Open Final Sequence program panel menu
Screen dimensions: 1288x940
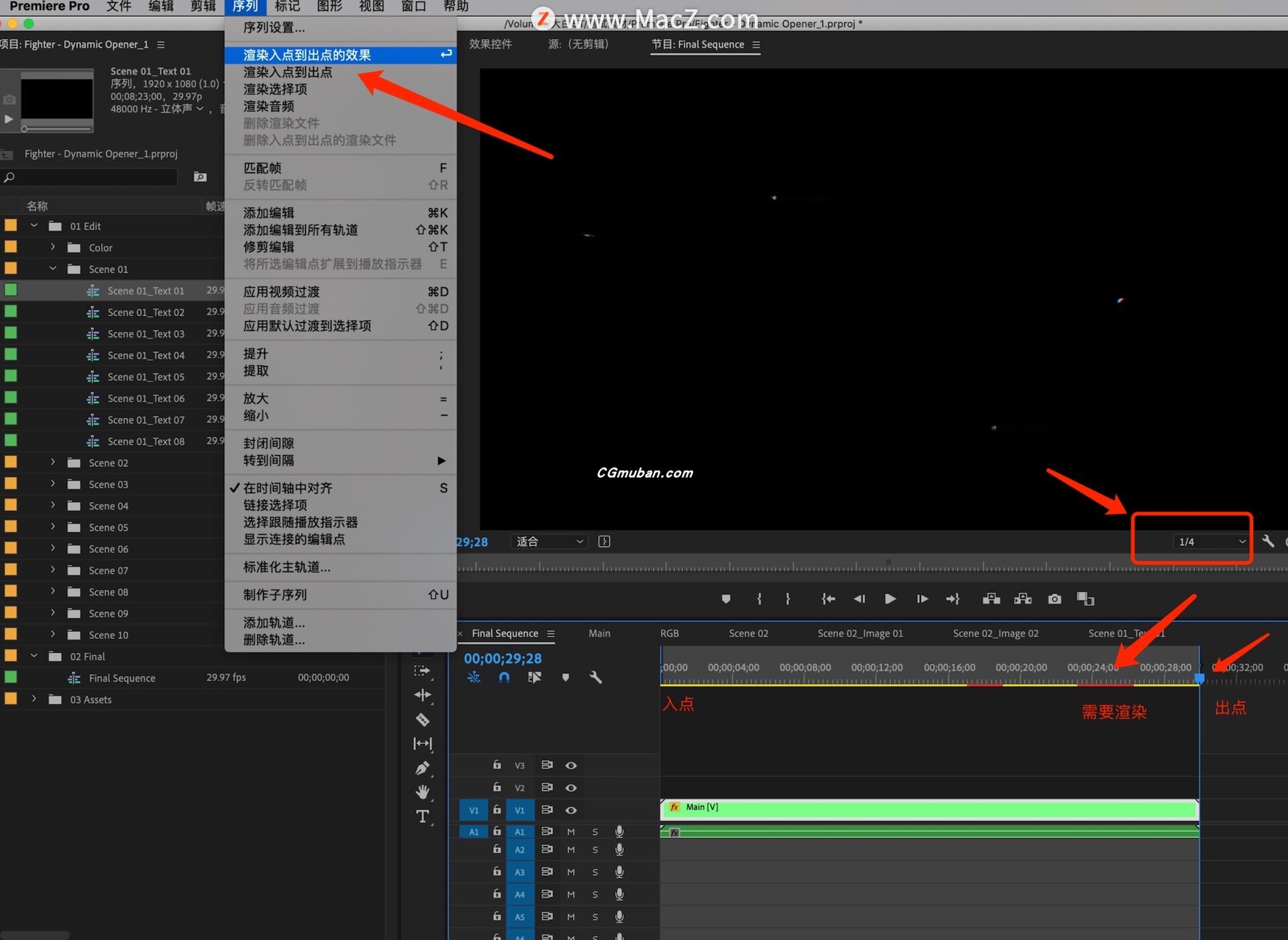[x=756, y=44]
